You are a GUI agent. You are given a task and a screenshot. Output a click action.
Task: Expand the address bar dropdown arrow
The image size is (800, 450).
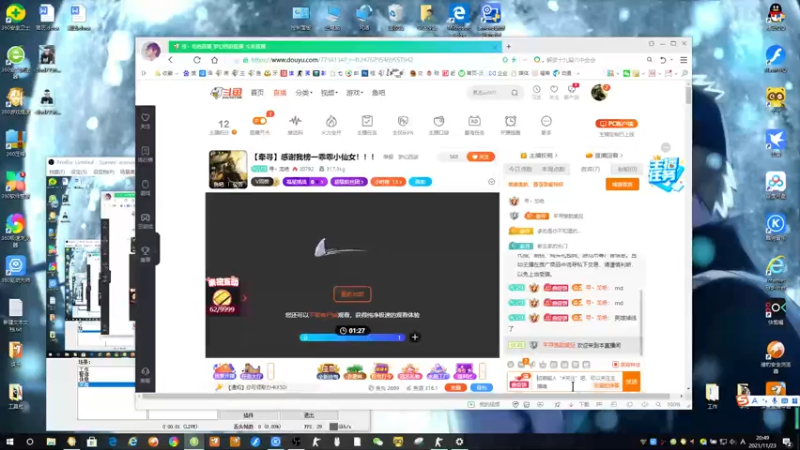click(525, 60)
